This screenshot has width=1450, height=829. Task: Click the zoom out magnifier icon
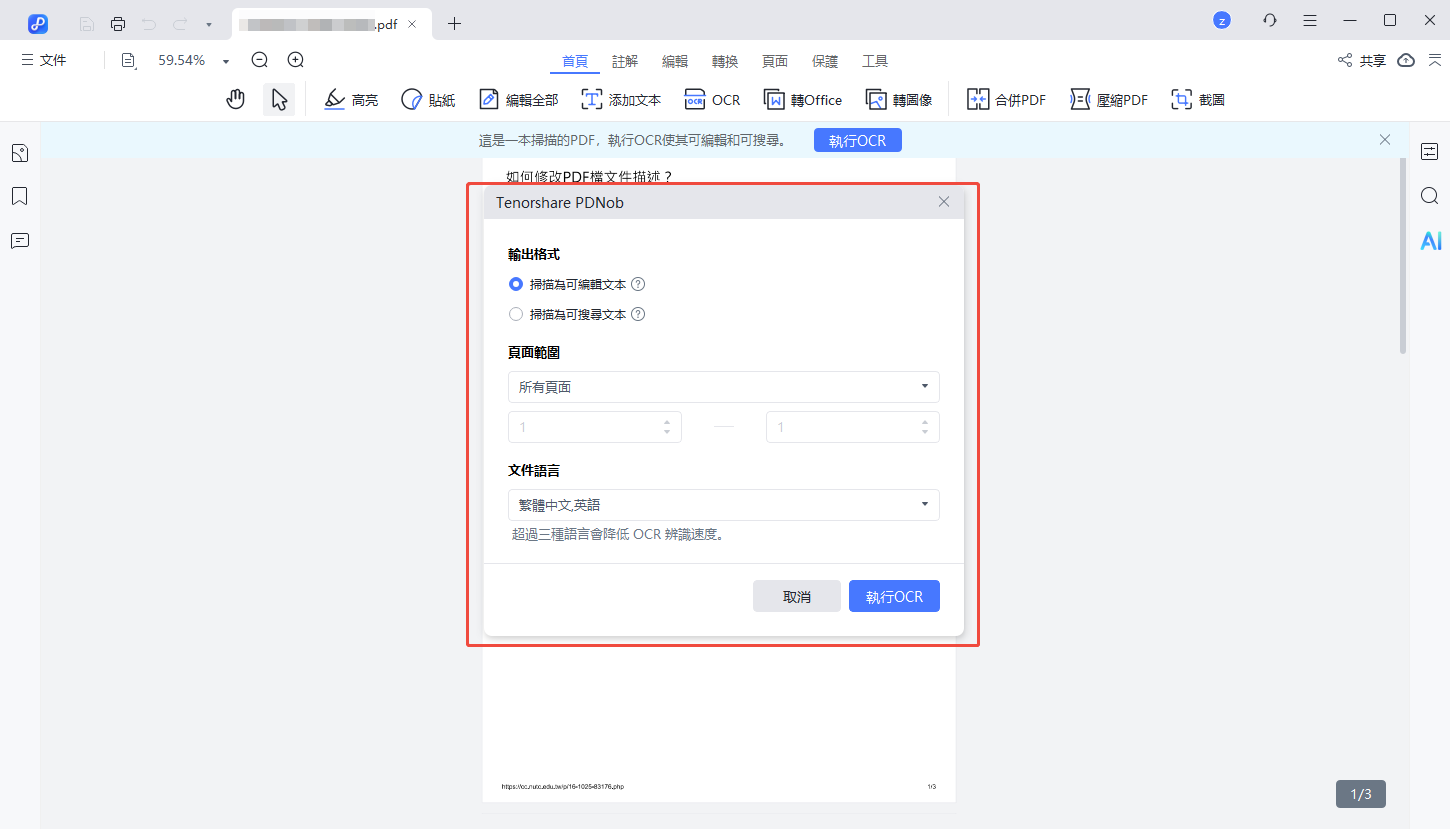point(260,60)
